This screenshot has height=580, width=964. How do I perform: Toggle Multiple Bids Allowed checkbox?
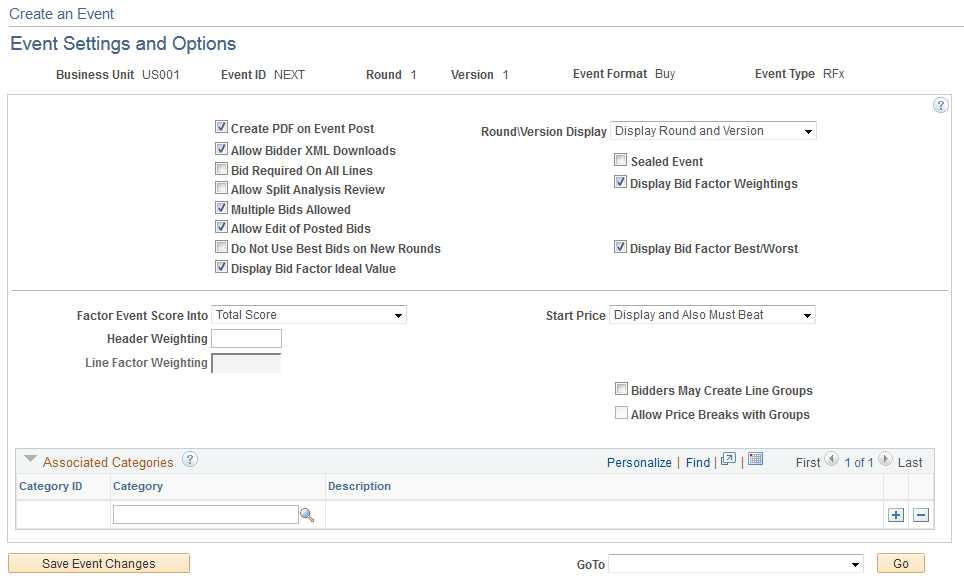tap(221, 208)
